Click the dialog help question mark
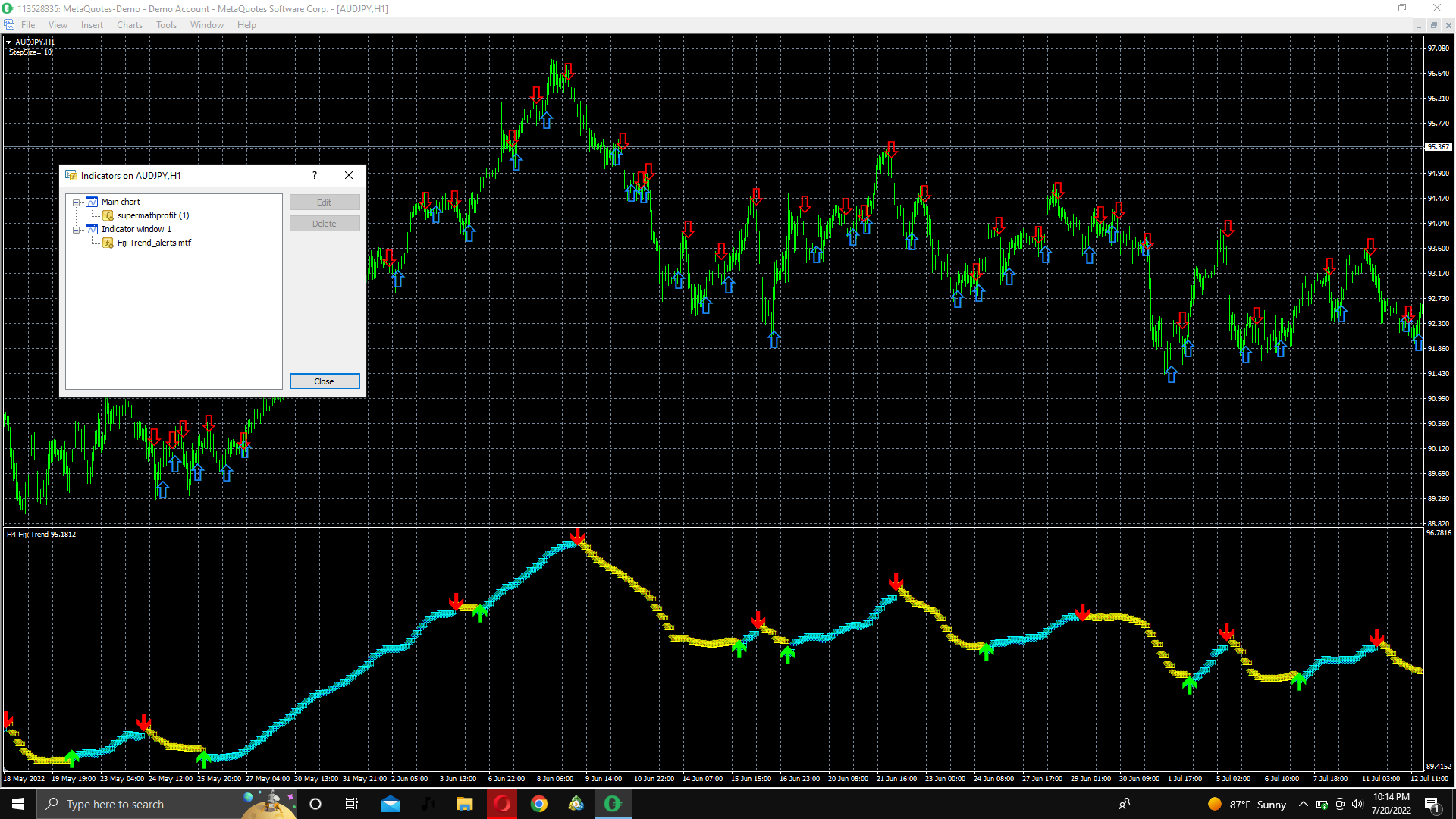The width and height of the screenshot is (1456, 819). click(315, 175)
